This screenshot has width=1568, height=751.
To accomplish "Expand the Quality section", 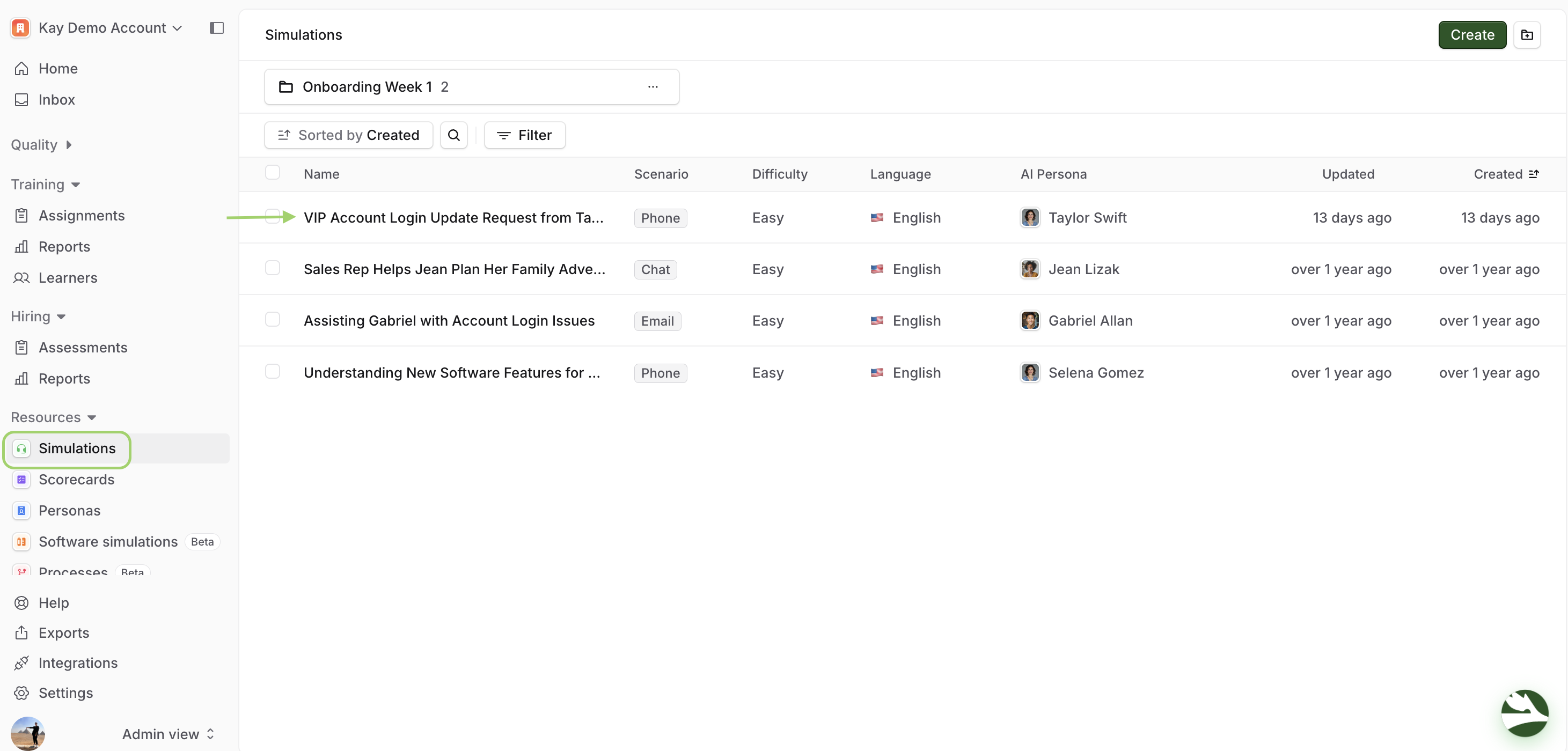I will [41, 145].
